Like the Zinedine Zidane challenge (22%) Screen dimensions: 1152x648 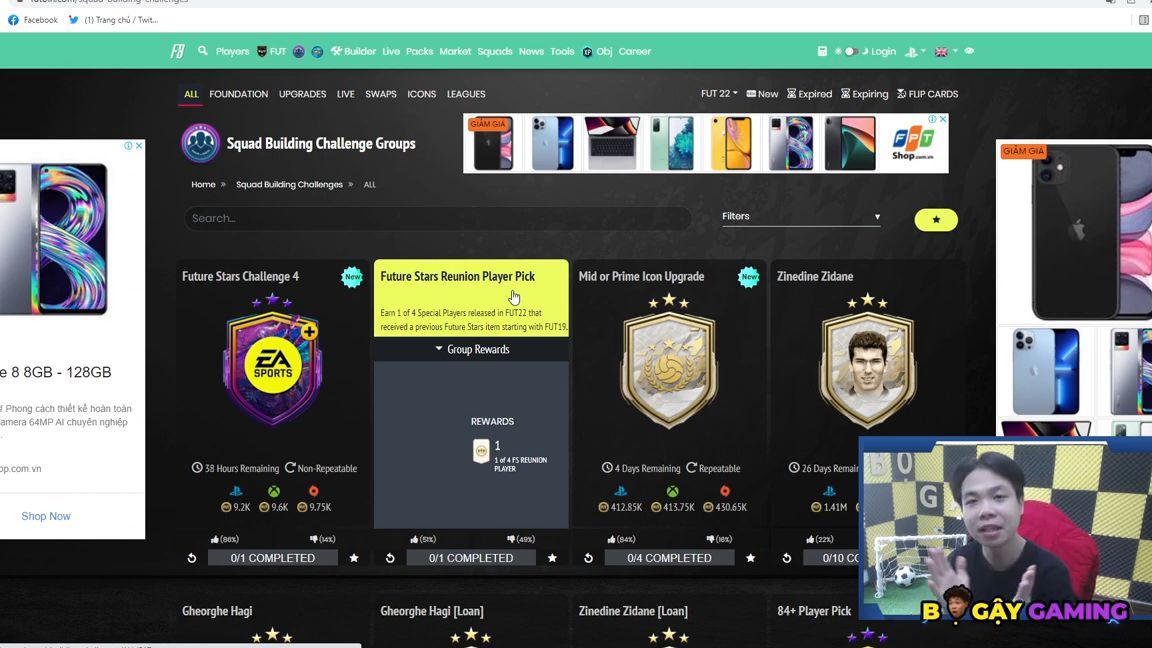pyautogui.click(x=820, y=539)
